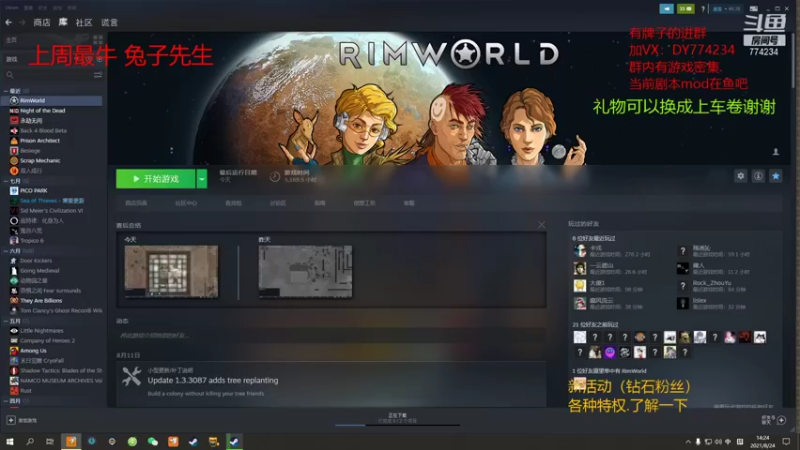
Task: Click the green 开始游戏 play button
Action: [x=156, y=179]
